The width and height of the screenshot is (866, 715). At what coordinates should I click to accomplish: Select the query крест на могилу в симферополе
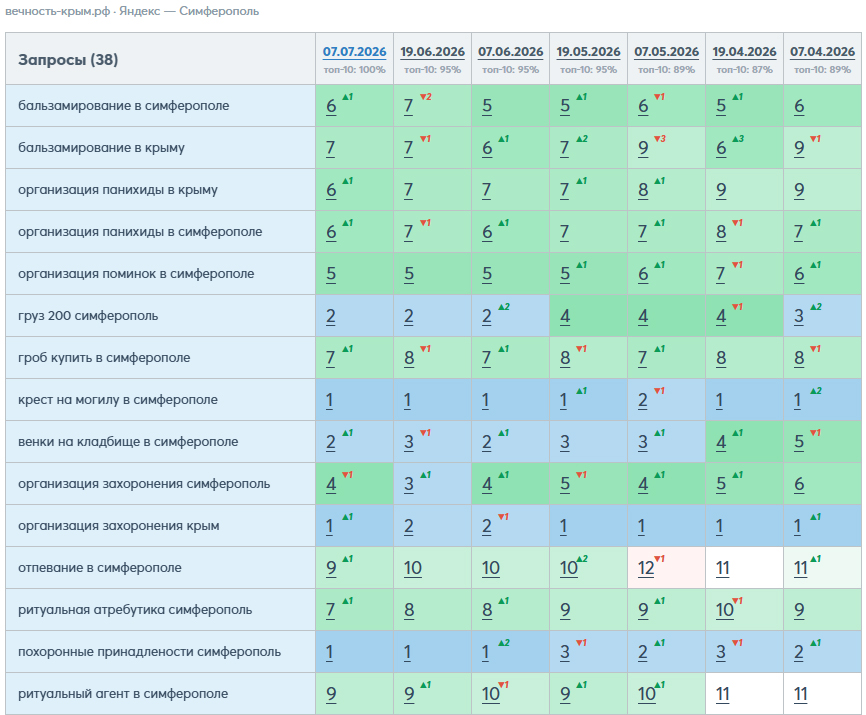click(118, 400)
